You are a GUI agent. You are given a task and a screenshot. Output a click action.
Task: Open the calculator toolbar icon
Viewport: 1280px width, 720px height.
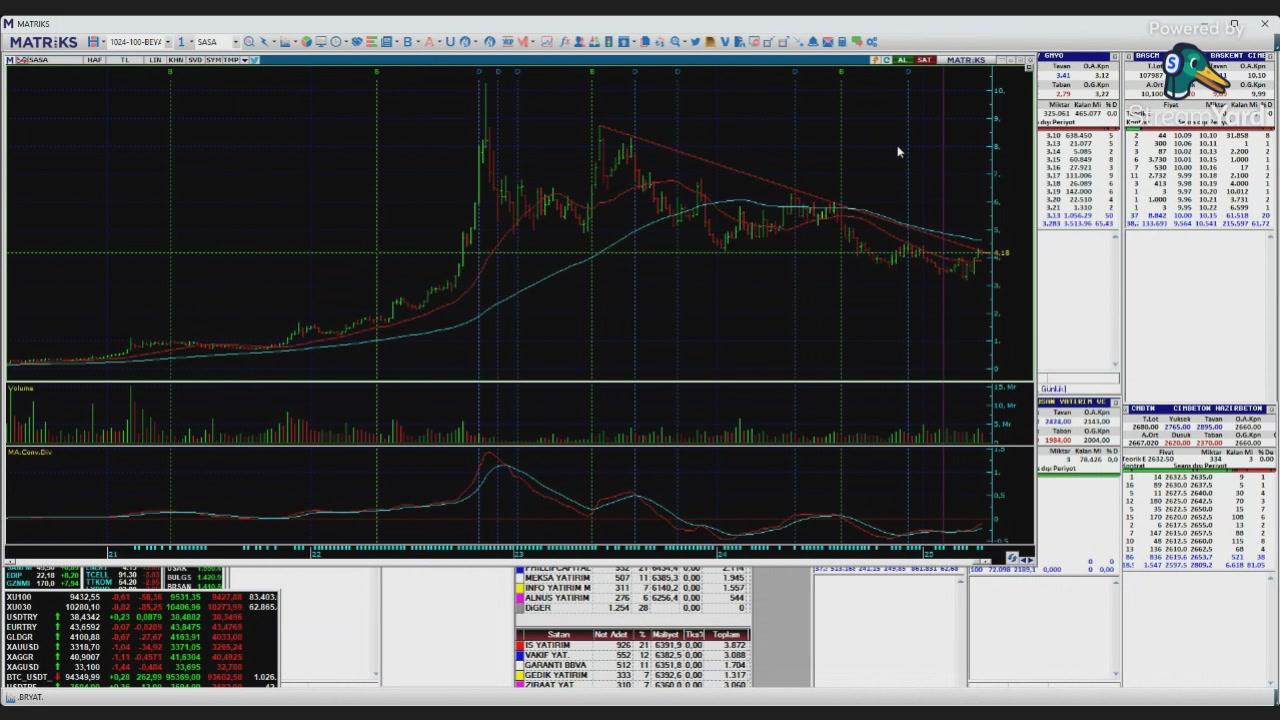click(x=842, y=42)
